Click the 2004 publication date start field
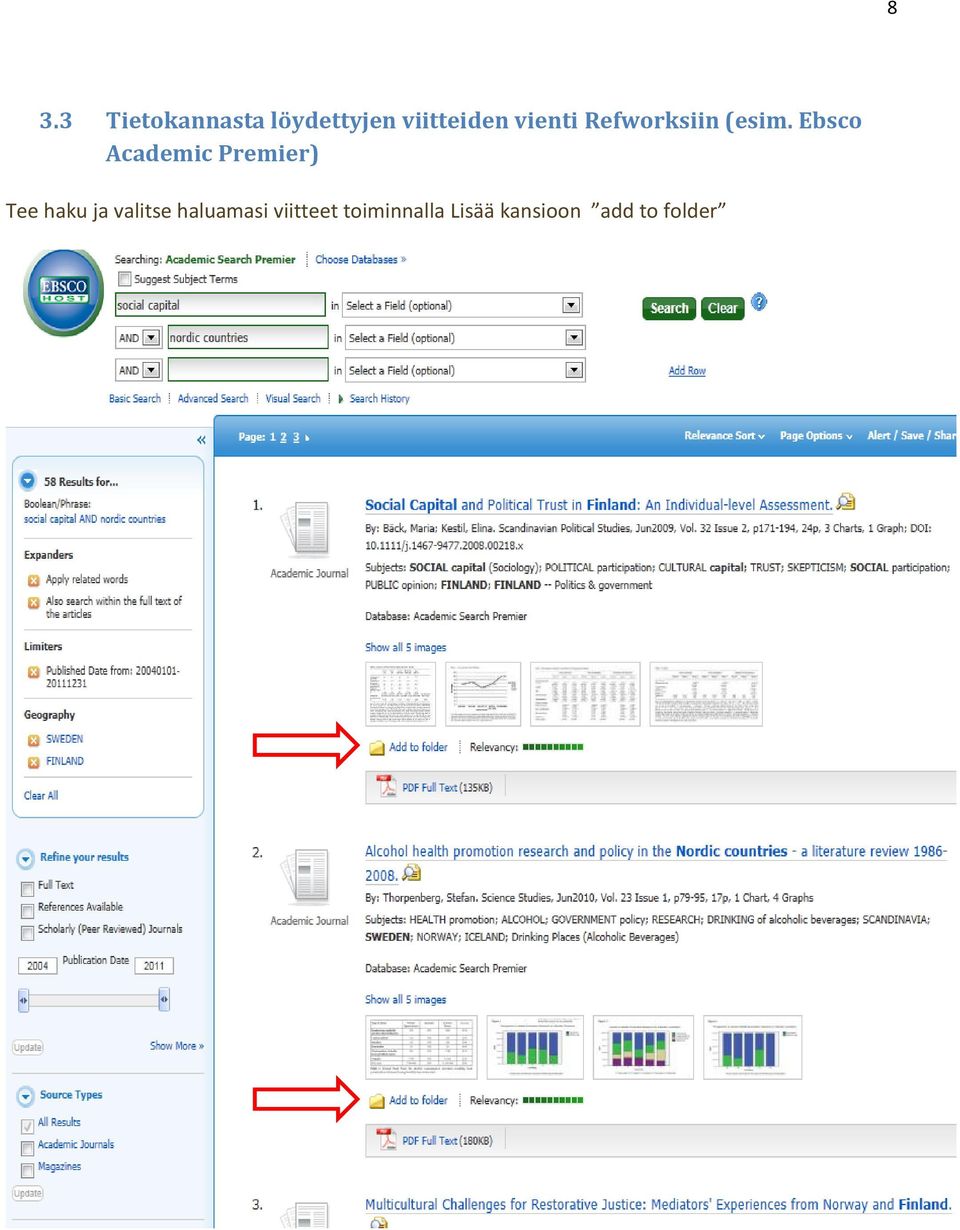 pyautogui.click(x=38, y=966)
